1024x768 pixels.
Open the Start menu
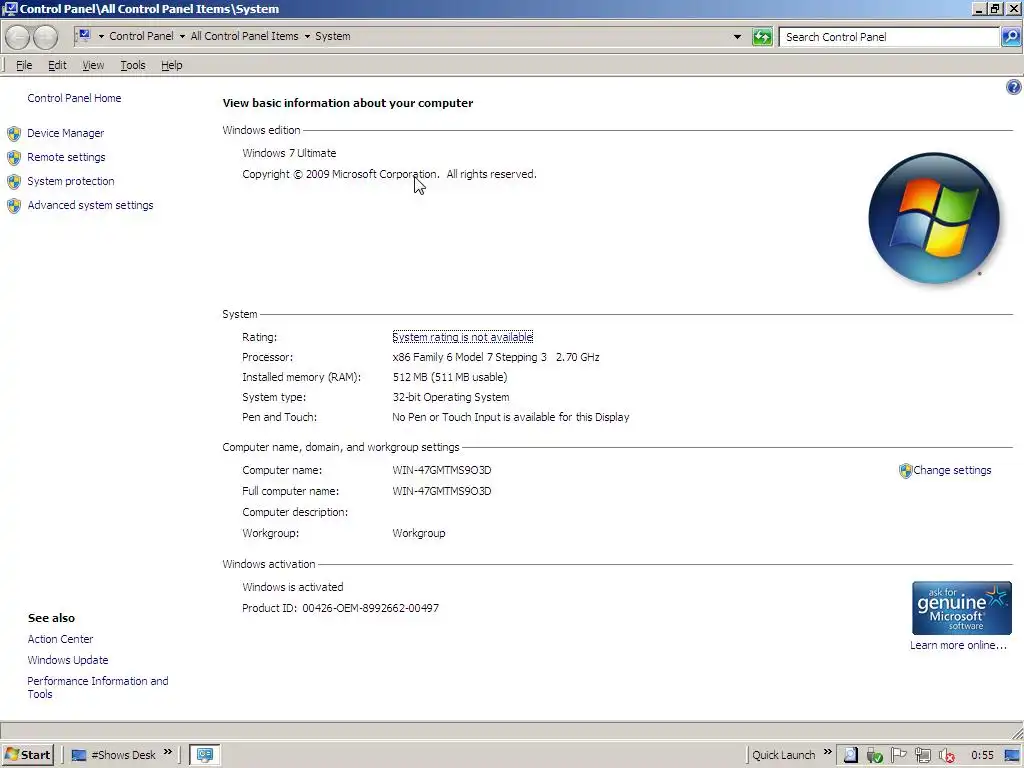pyautogui.click(x=27, y=755)
